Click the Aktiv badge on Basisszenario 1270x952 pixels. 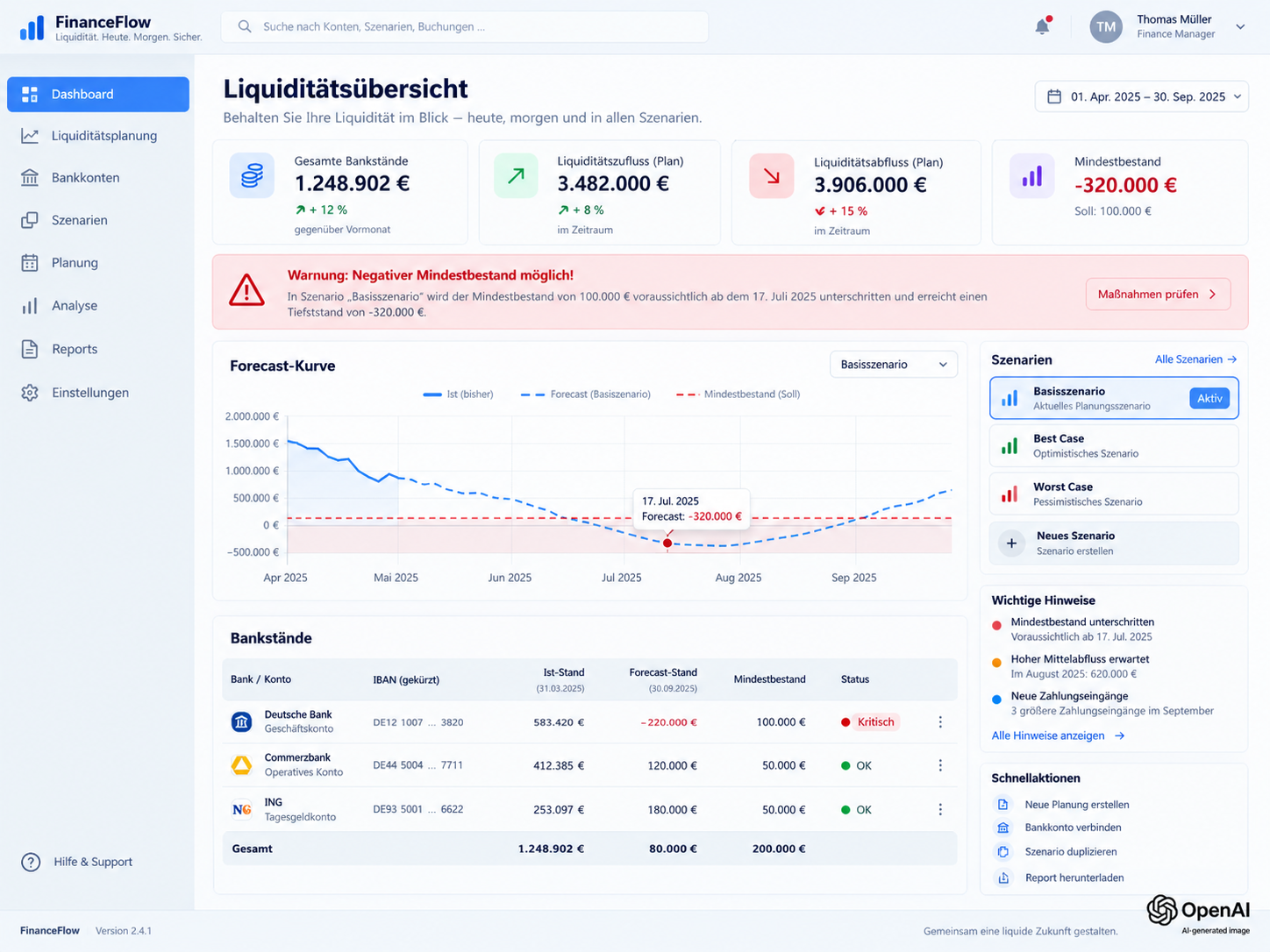pos(1209,398)
